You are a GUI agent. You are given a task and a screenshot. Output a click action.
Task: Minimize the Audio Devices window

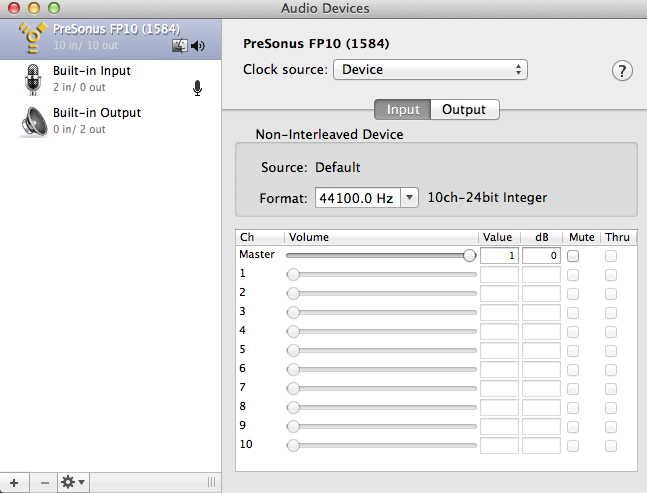point(34,8)
